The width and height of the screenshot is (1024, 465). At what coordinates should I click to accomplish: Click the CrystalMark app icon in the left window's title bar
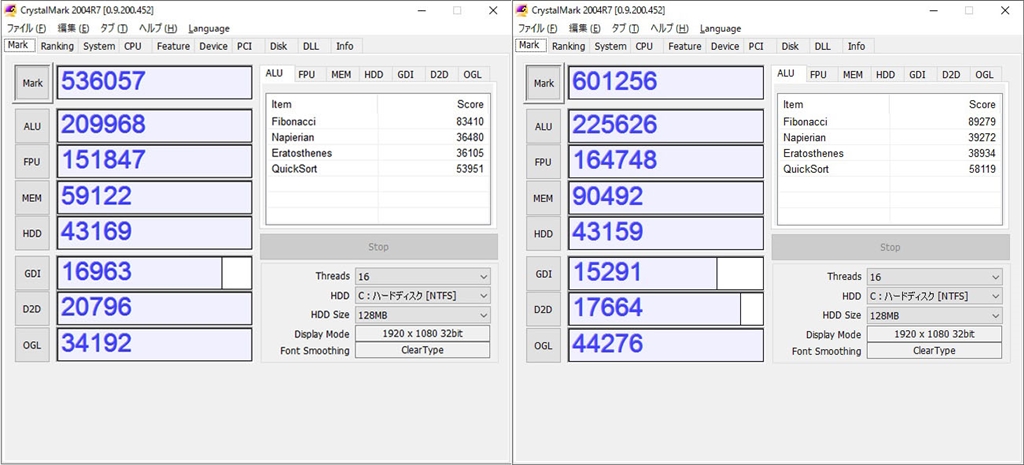point(10,10)
